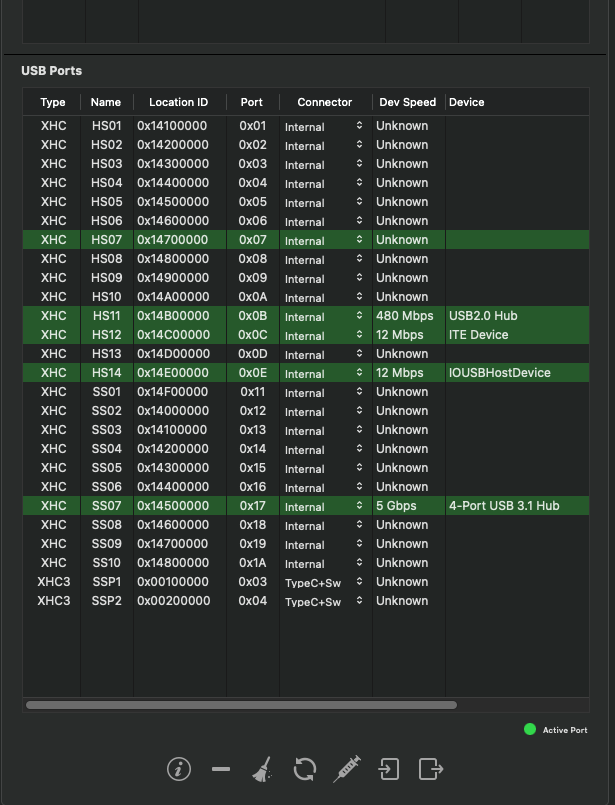The image size is (615, 805).
Task: Open the Connector dropdown for port HS01
Action: click(324, 127)
